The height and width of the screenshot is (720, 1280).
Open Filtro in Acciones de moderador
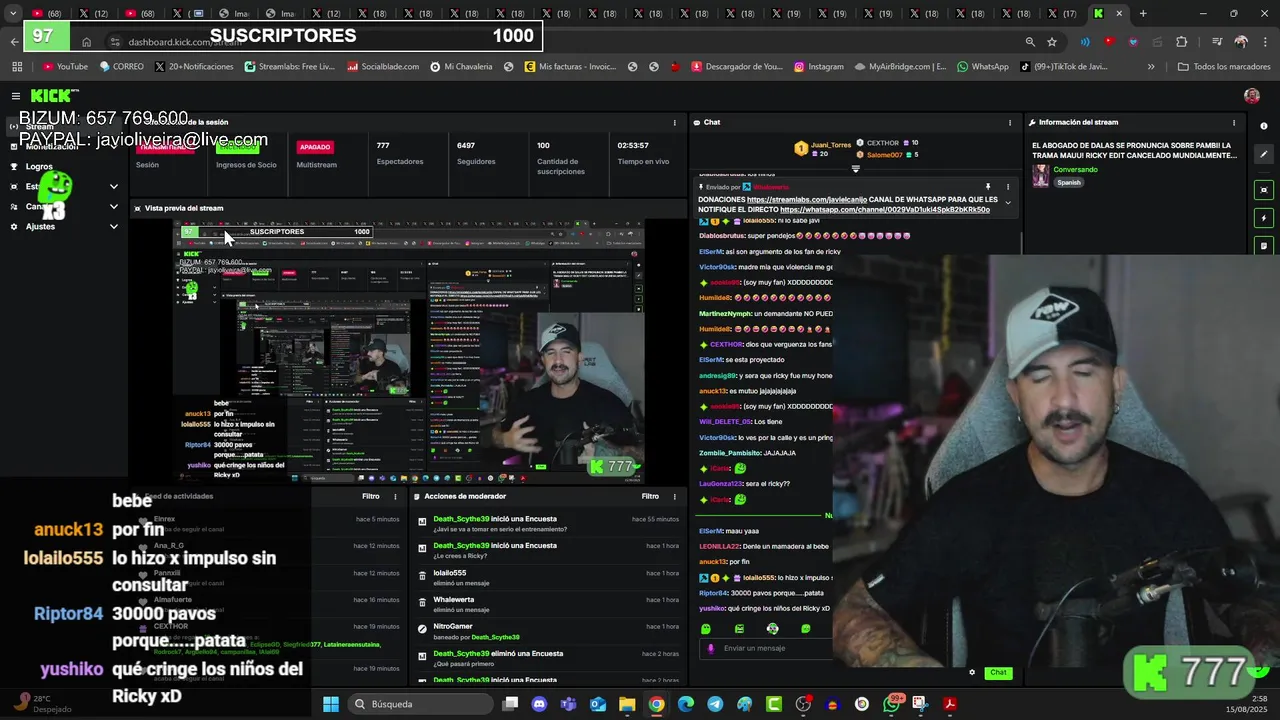click(x=650, y=496)
